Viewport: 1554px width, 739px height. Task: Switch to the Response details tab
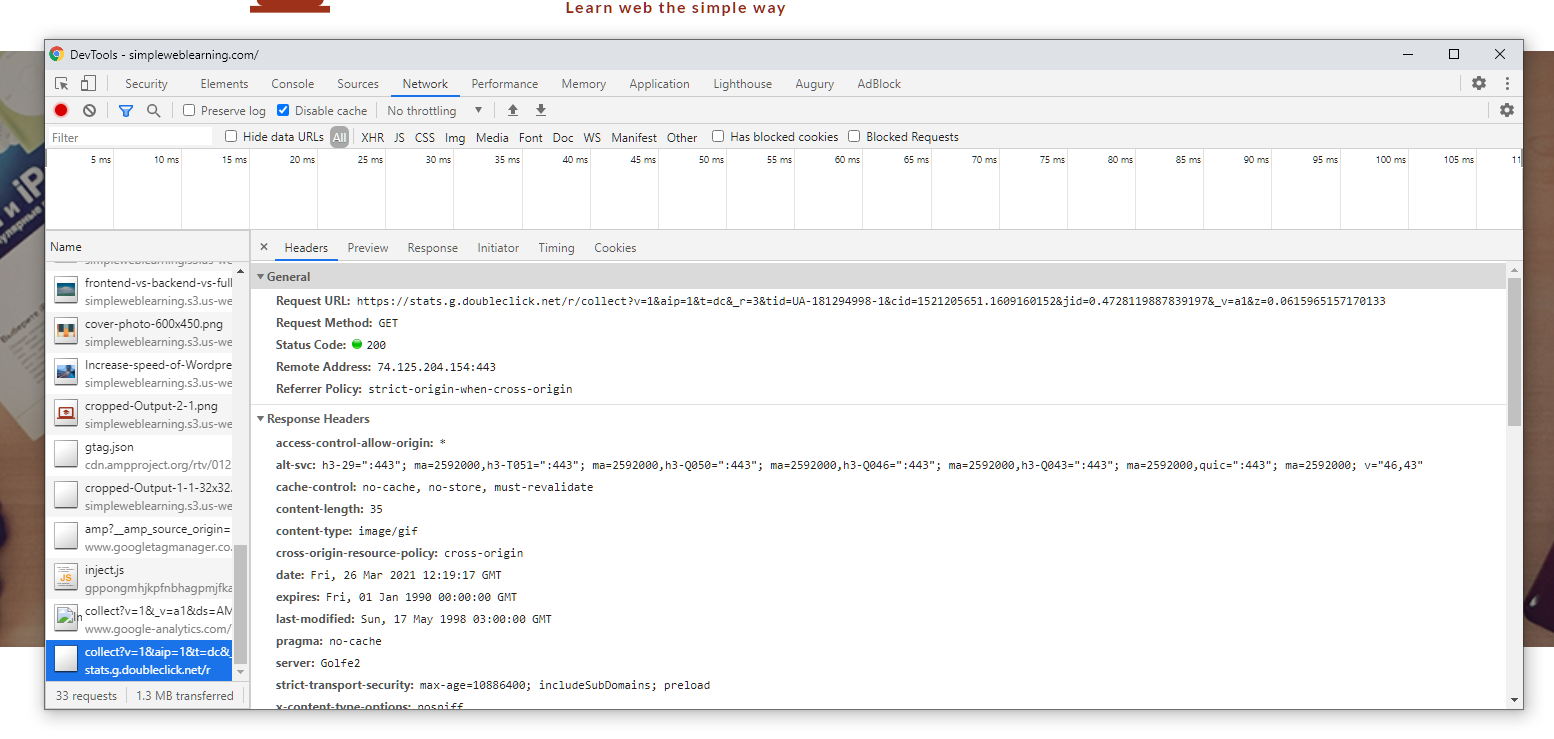[x=432, y=248]
